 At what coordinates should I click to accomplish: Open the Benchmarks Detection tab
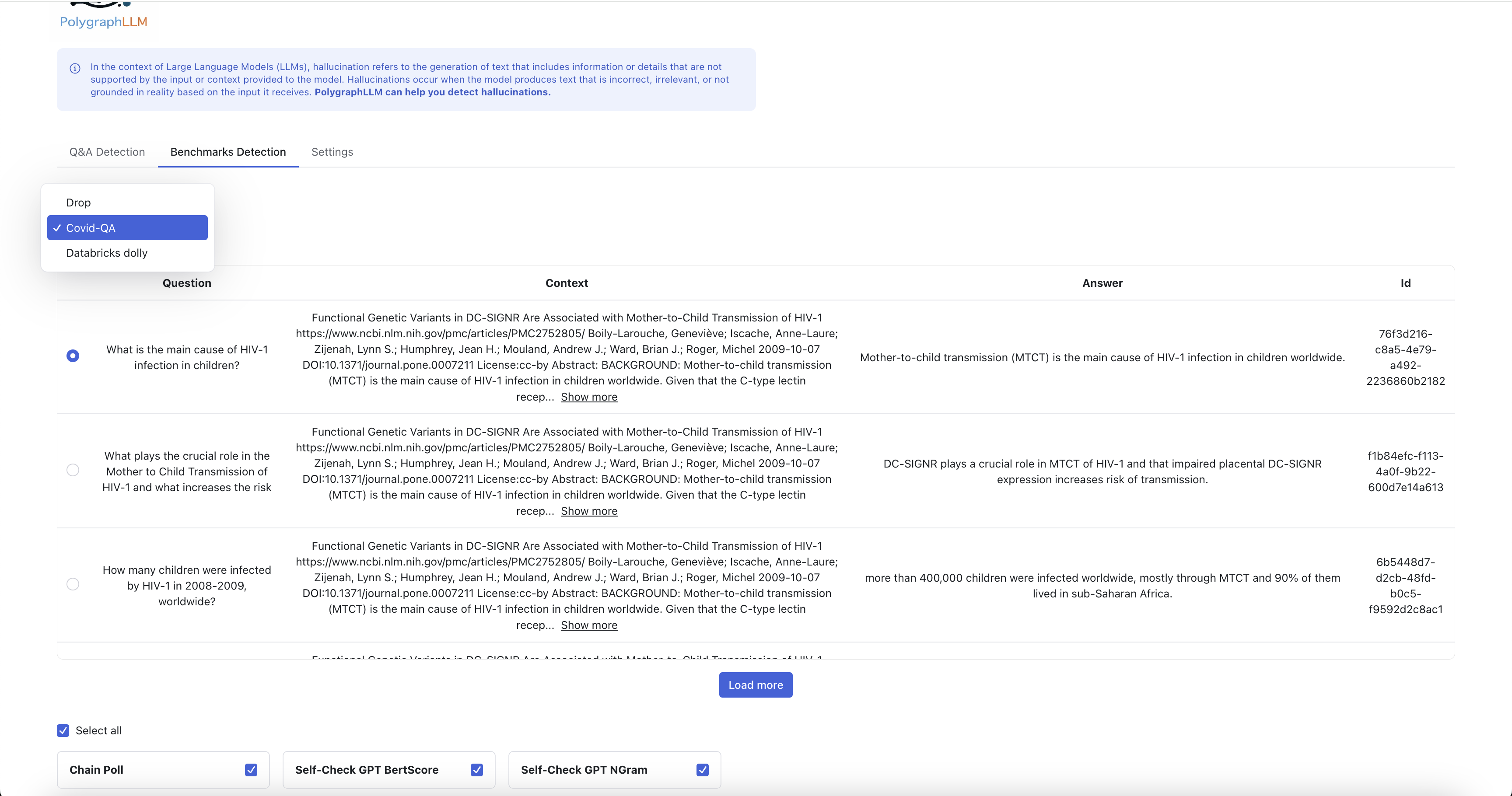[228, 152]
